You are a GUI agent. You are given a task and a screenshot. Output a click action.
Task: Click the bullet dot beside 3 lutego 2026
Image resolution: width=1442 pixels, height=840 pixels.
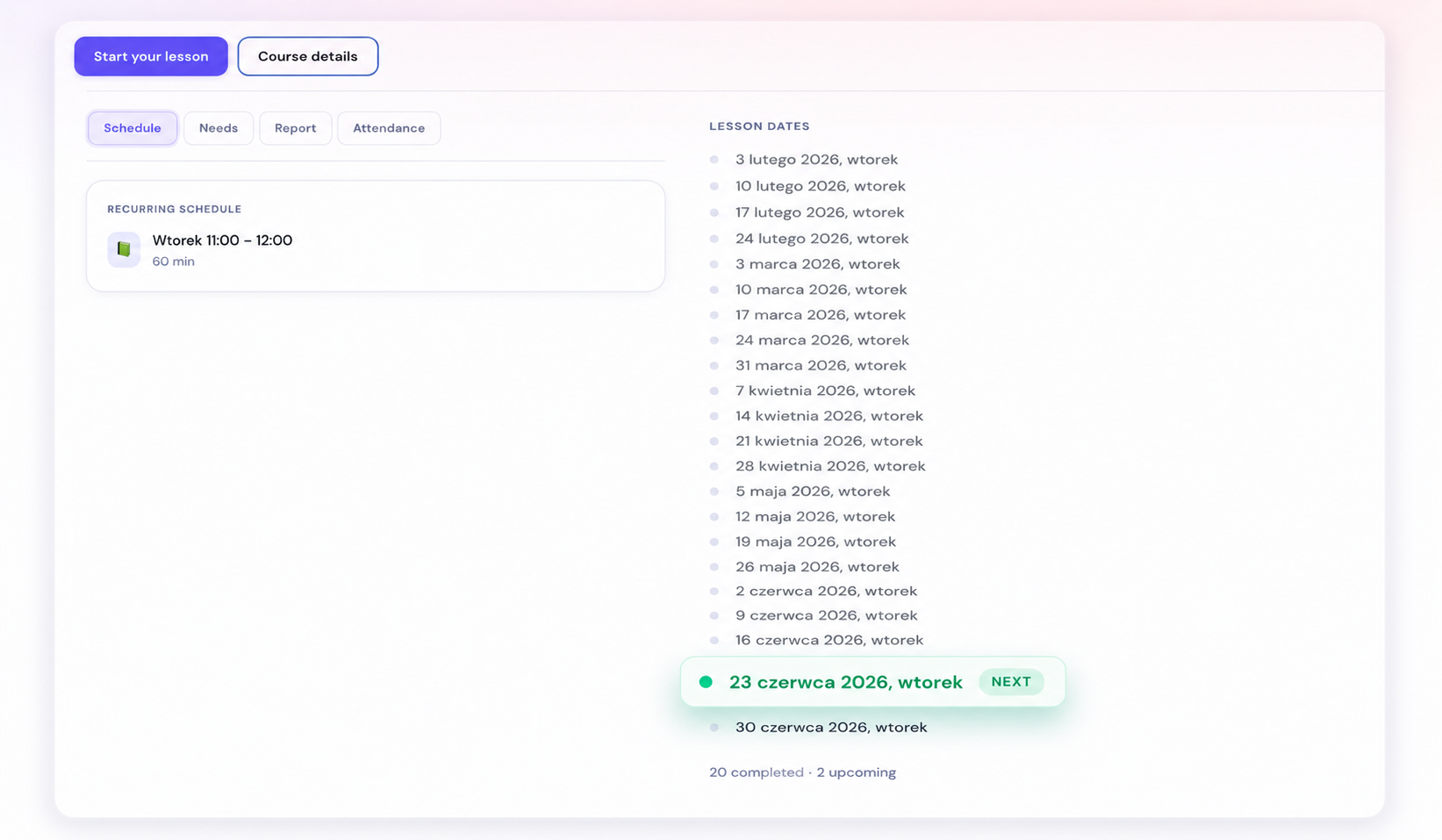pyautogui.click(x=714, y=160)
